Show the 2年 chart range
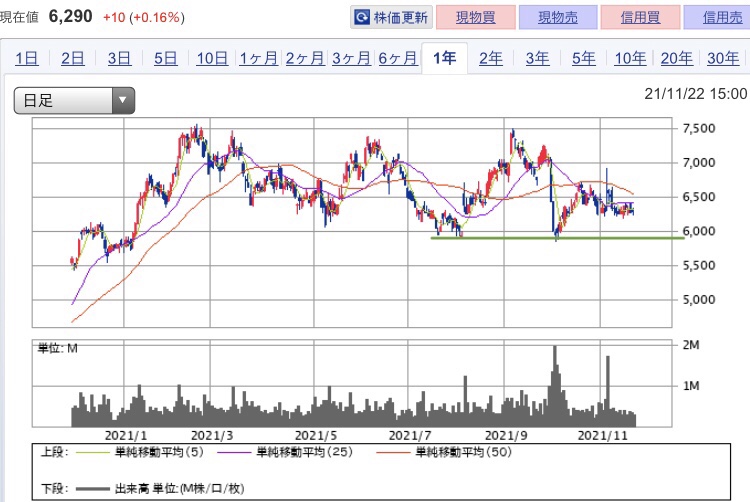 pos(491,58)
